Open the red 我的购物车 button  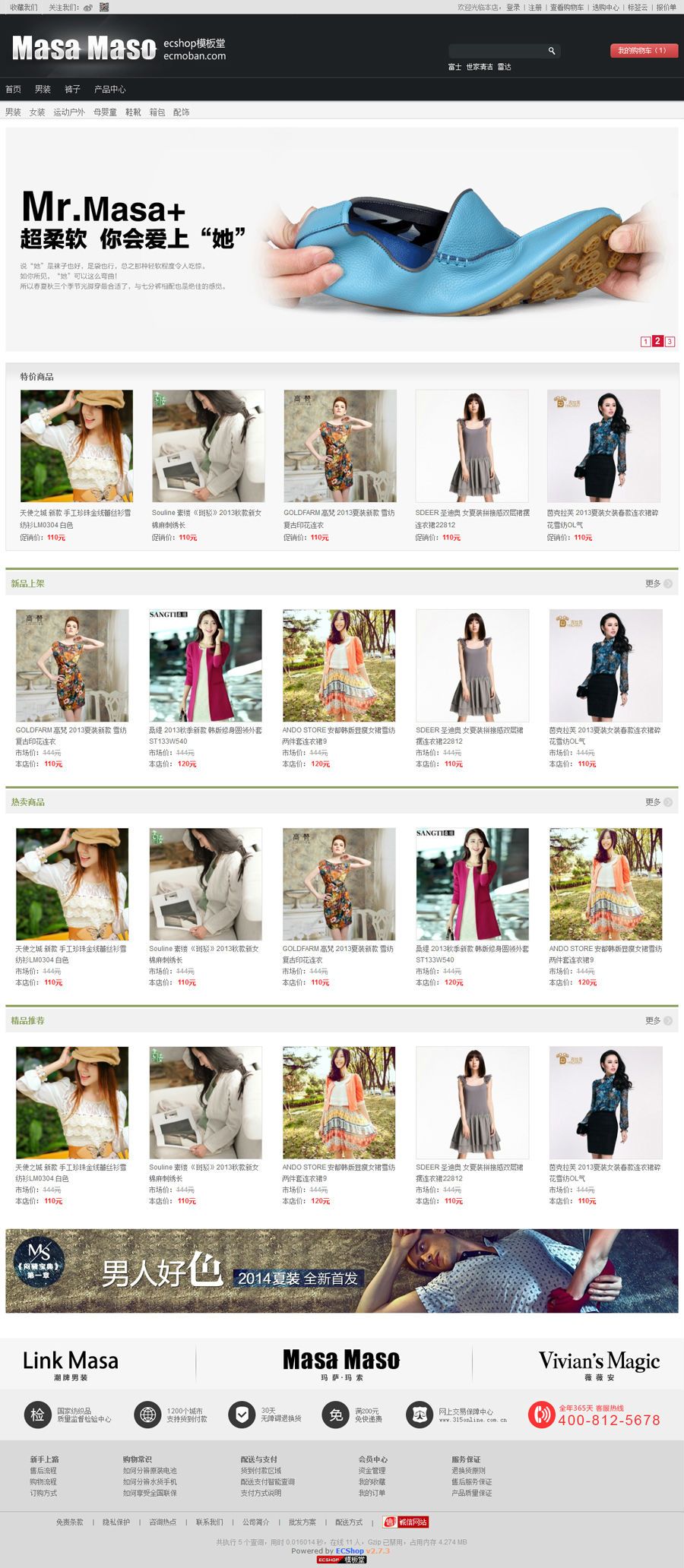pos(644,51)
